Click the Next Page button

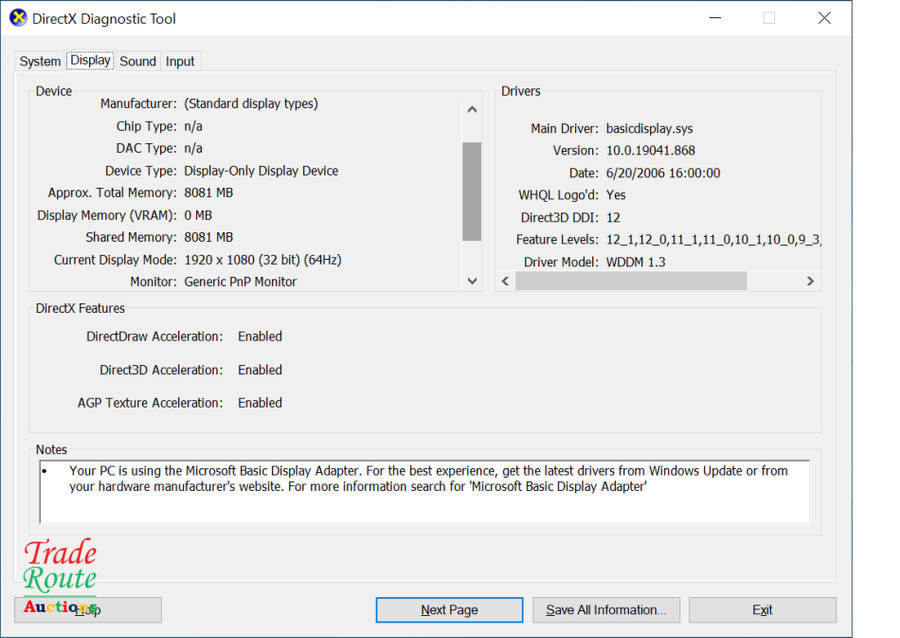[449, 610]
